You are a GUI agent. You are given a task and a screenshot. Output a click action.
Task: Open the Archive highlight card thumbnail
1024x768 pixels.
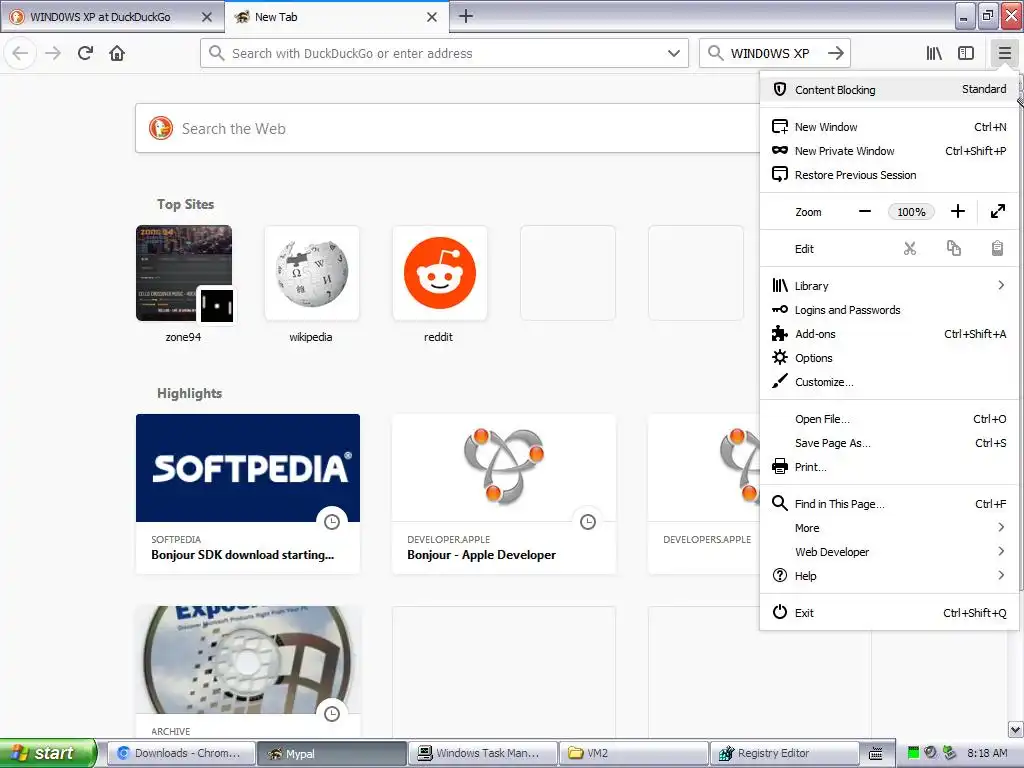(248, 660)
